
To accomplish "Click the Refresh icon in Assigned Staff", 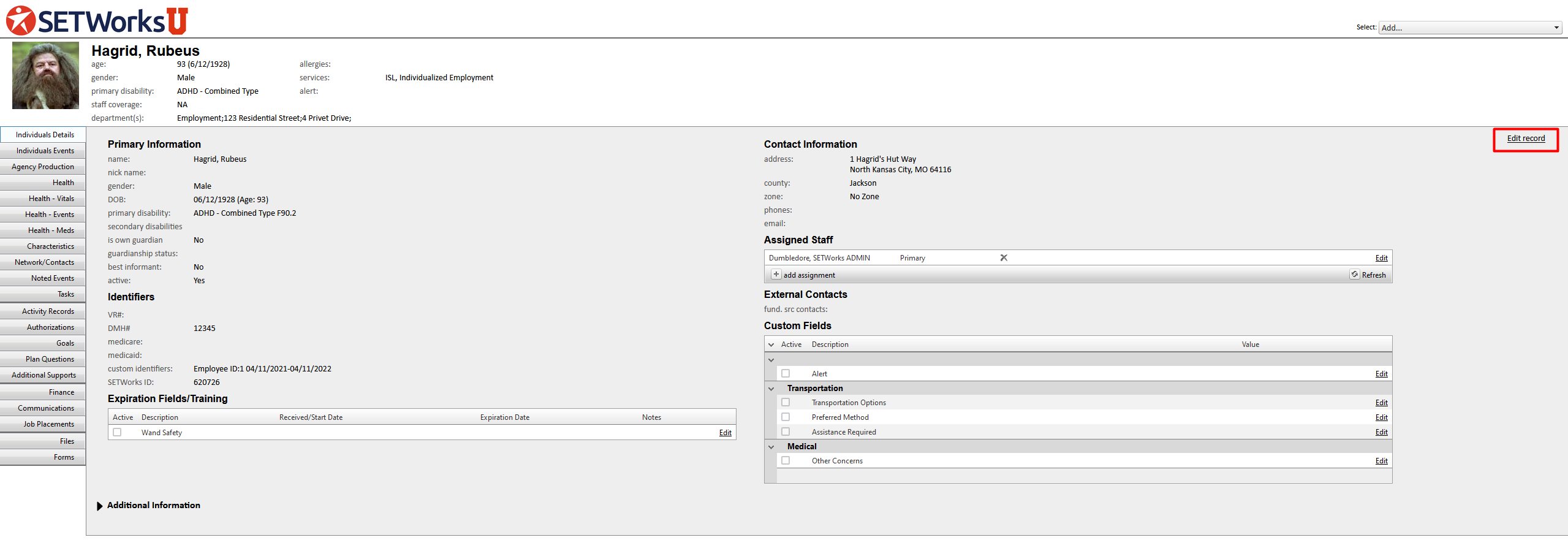I will (x=1354, y=275).
